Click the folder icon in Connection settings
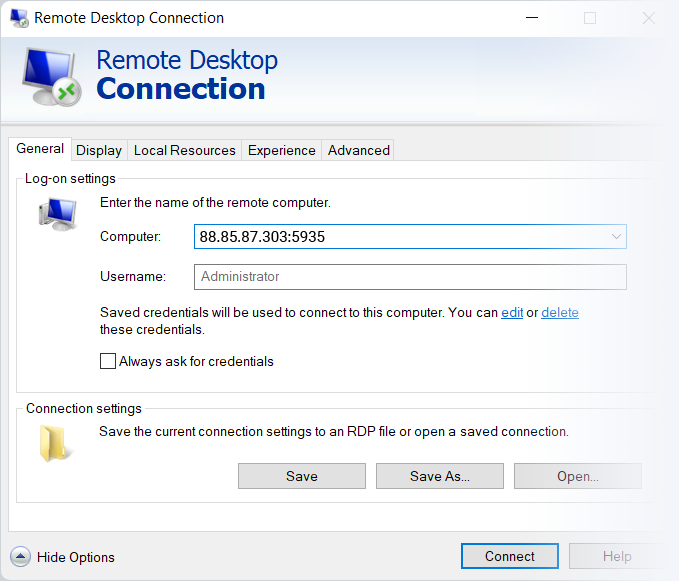The height and width of the screenshot is (581, 679). click(x=56, y=443)
